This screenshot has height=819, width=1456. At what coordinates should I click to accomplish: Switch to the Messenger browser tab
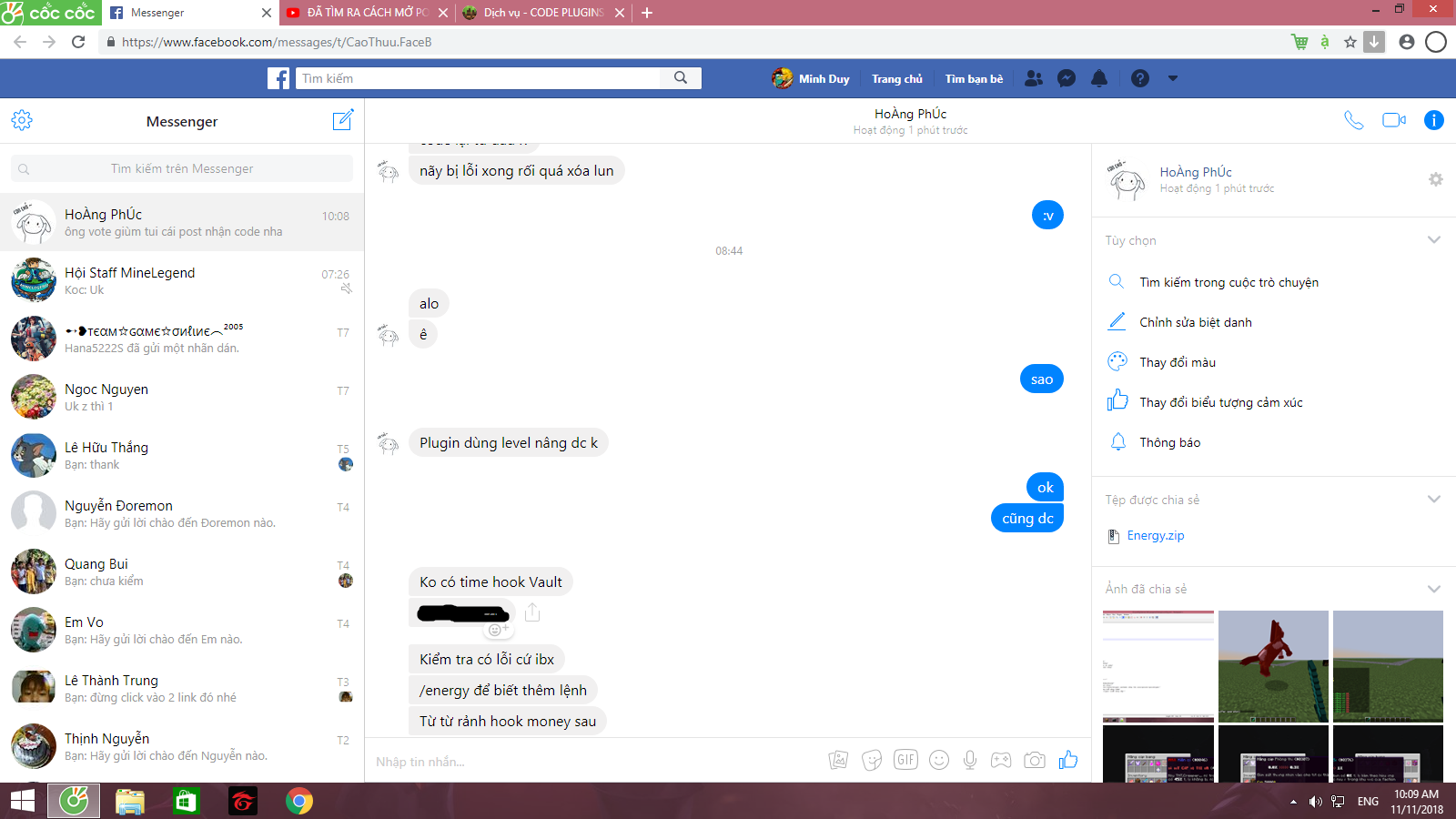189,13
